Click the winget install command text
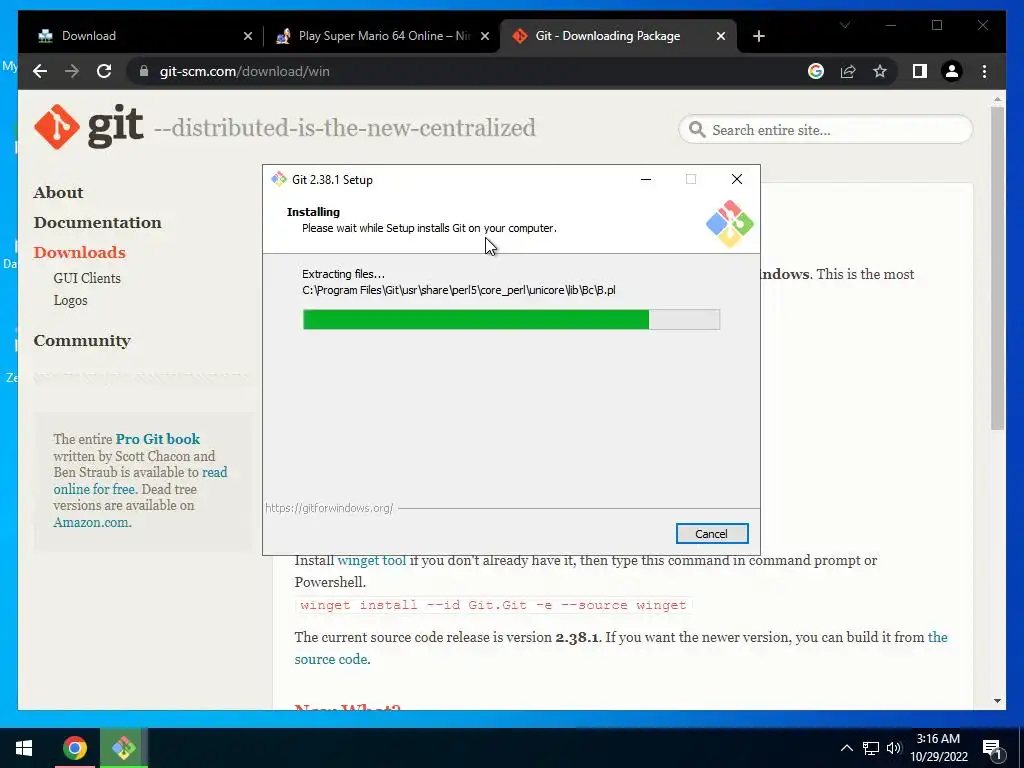Screen dimensions: 1024x768 (x=493, y=605)
